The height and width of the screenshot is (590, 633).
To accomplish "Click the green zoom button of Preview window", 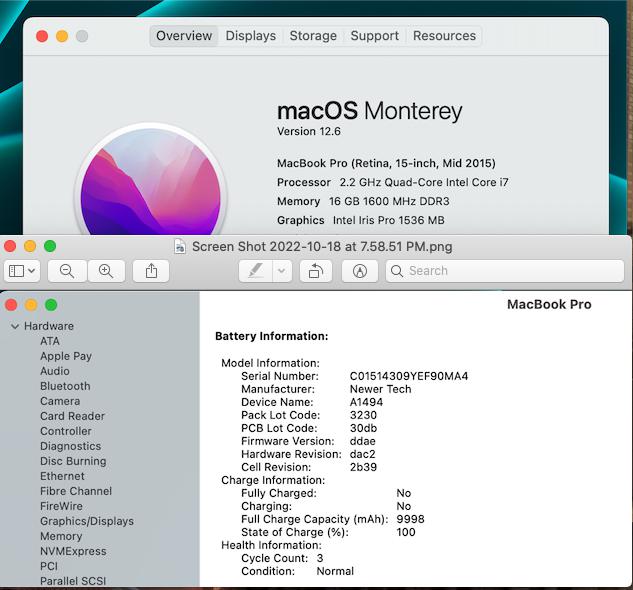I will pyautogui.click(x=50, y=246).
